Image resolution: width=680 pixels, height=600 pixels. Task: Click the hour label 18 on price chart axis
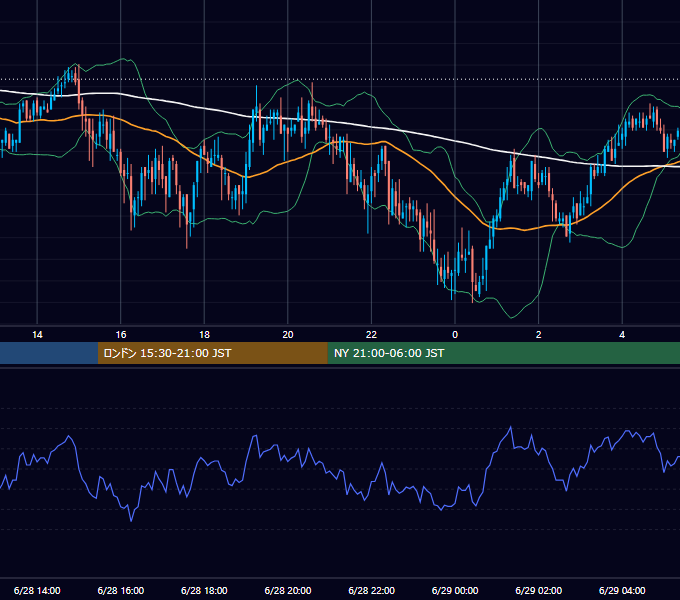(x=204, y=335)
